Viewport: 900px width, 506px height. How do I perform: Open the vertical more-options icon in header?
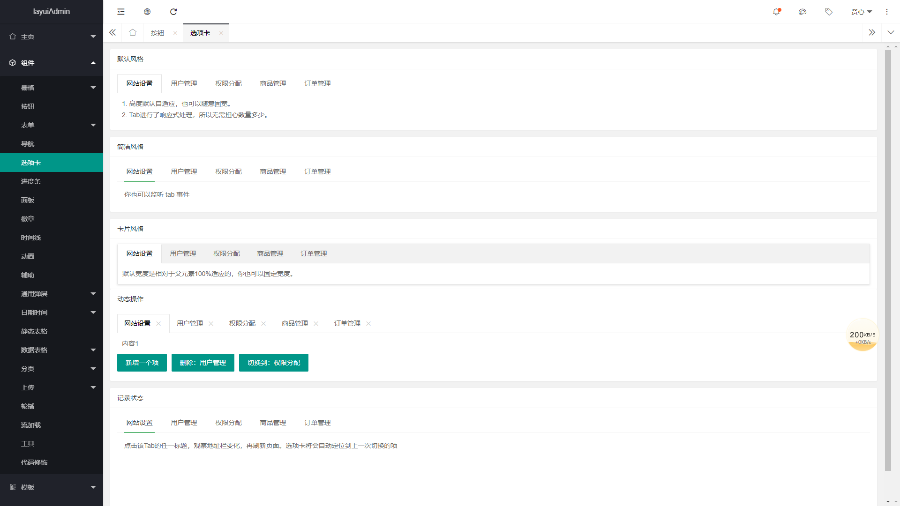(x=887, y=11)
